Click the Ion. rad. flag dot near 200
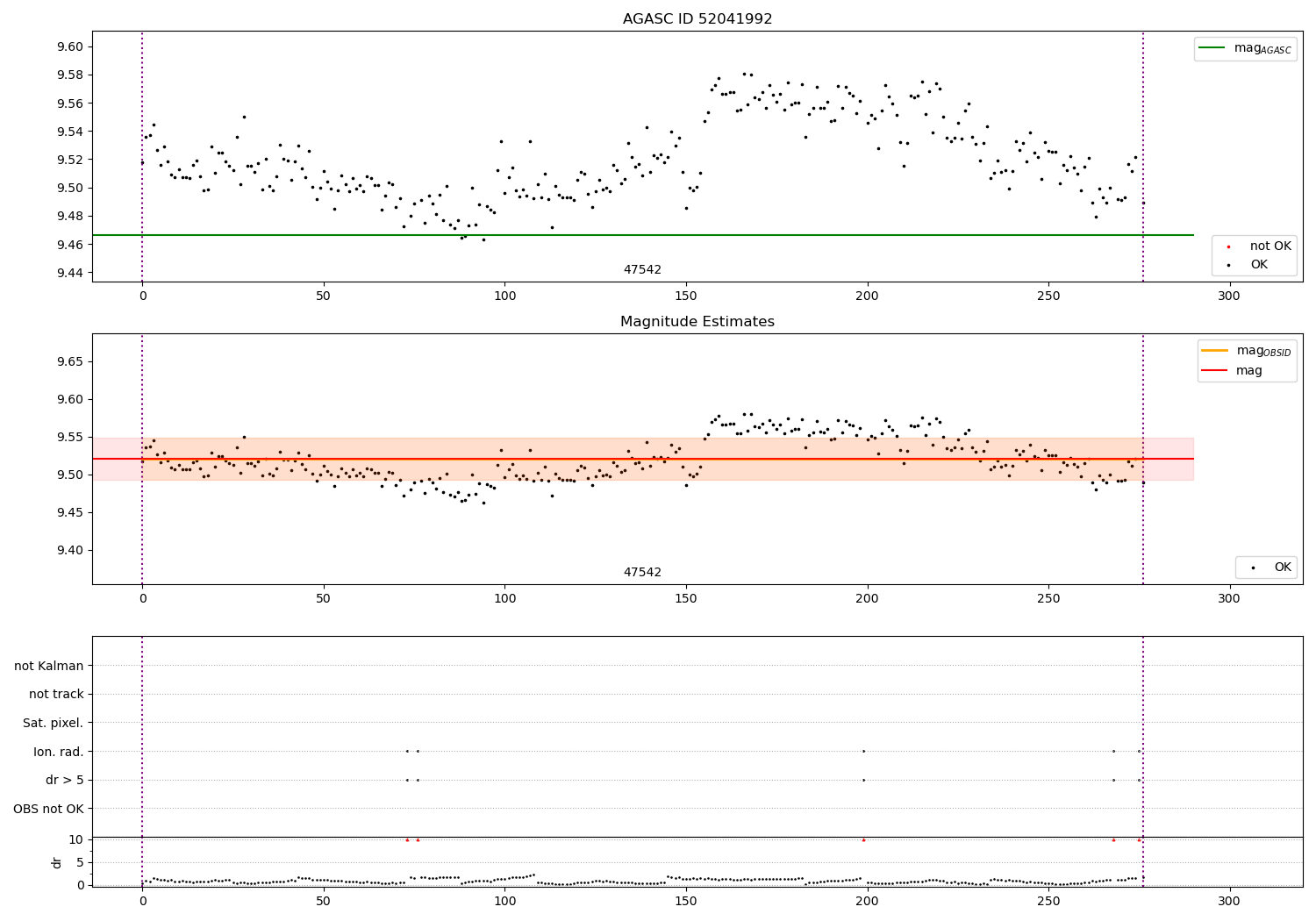Image resolution: width=1316 pixels, height=921 pixels. click(x=863, y=751)
